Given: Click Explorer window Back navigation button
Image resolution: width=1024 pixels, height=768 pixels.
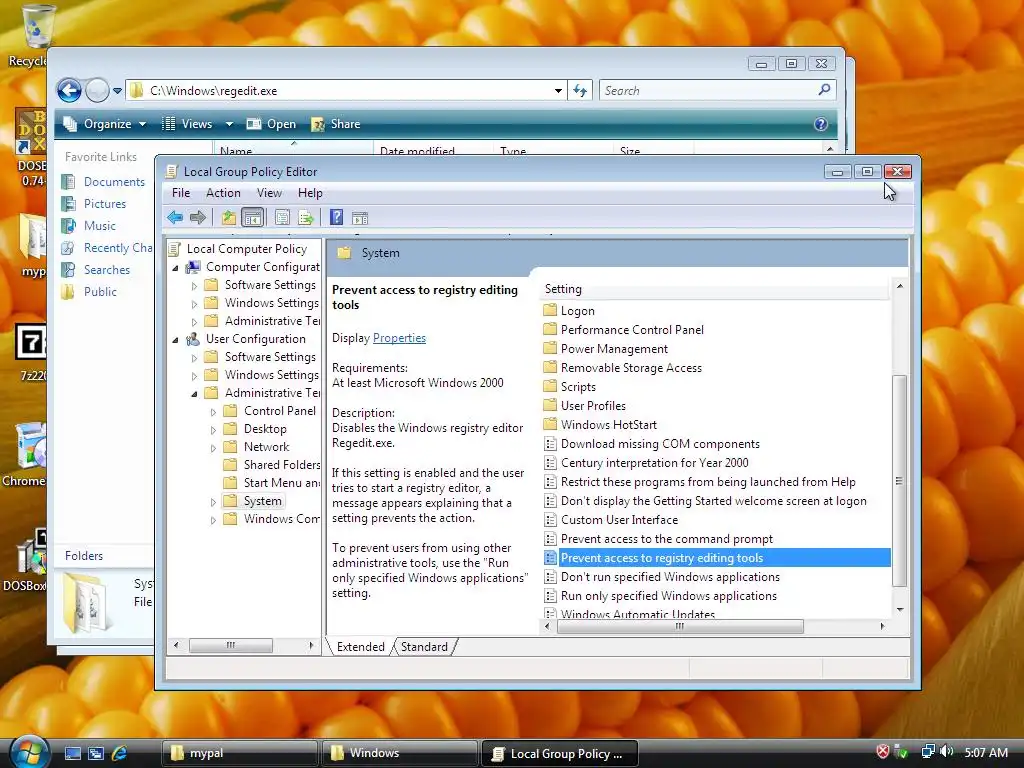Looking at the screenshot, I should [69, 90].
